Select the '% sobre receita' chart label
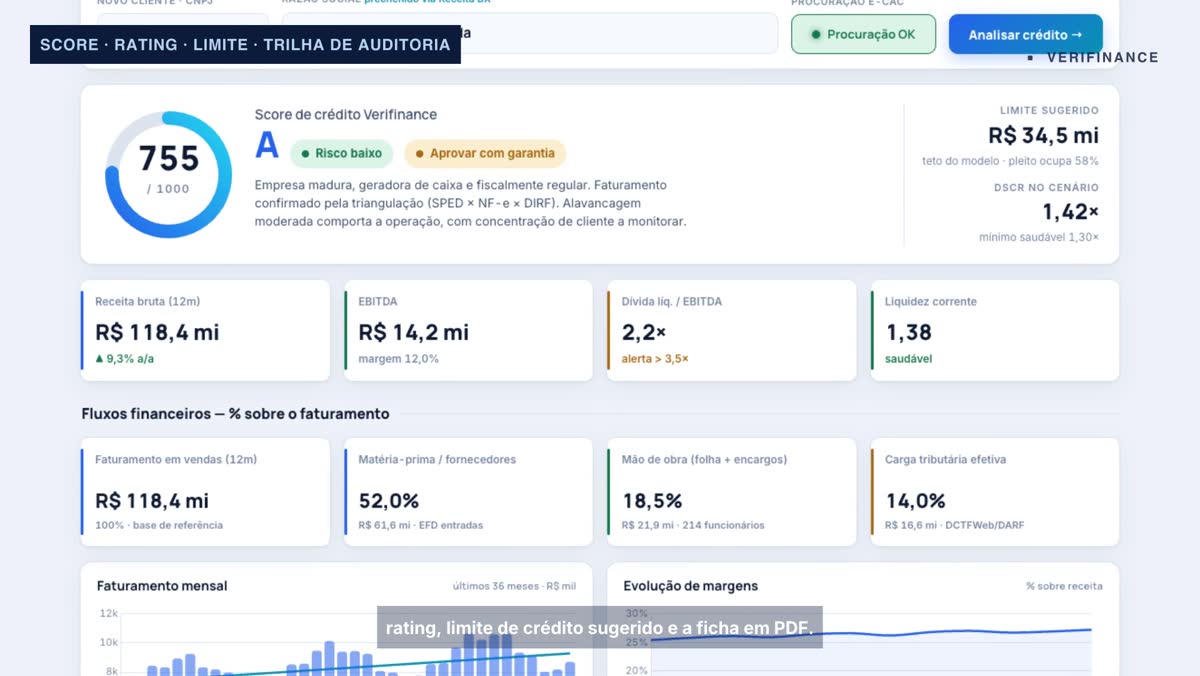The height and width of the screenshot is (676, 1200). pos(1064,586)
